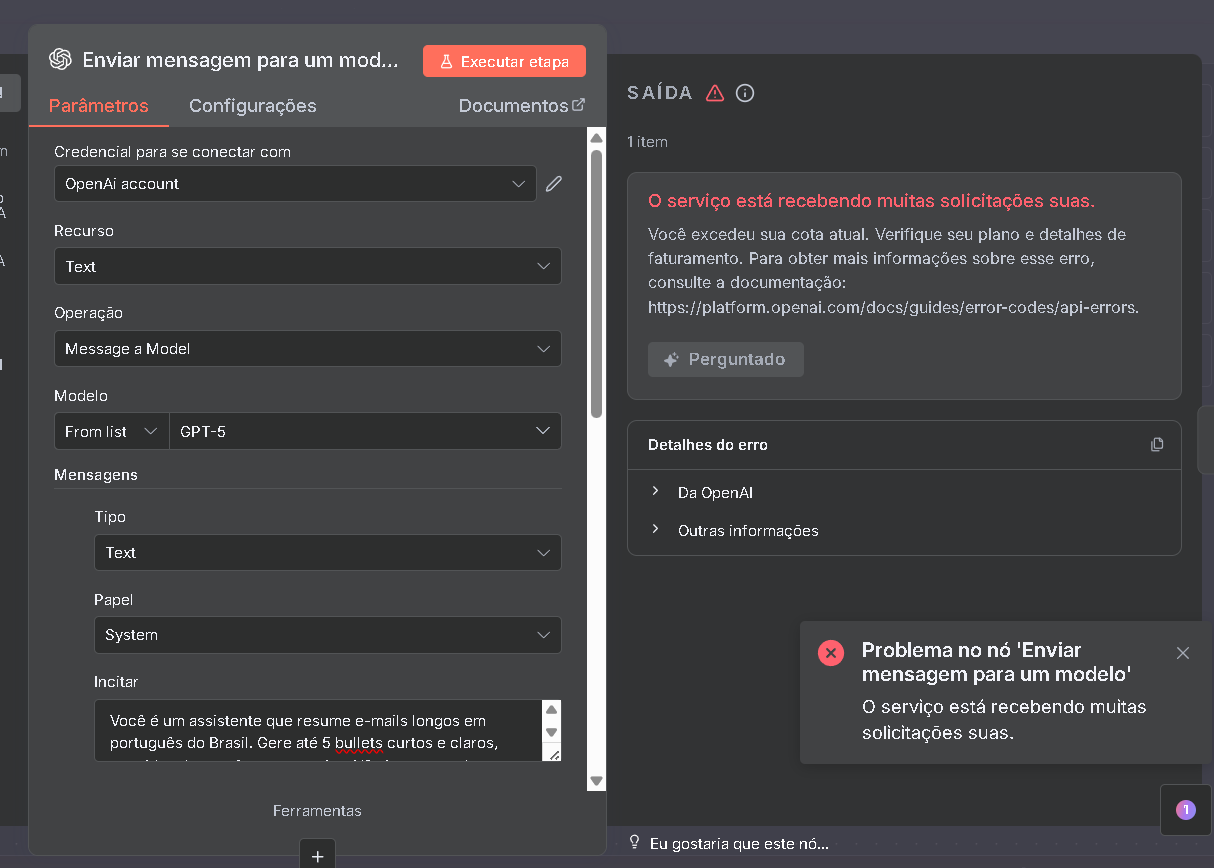This screenshot has width=1214, height=868.
Task: Open the Operação dropdown showing Message a Model
Action: 307,349
